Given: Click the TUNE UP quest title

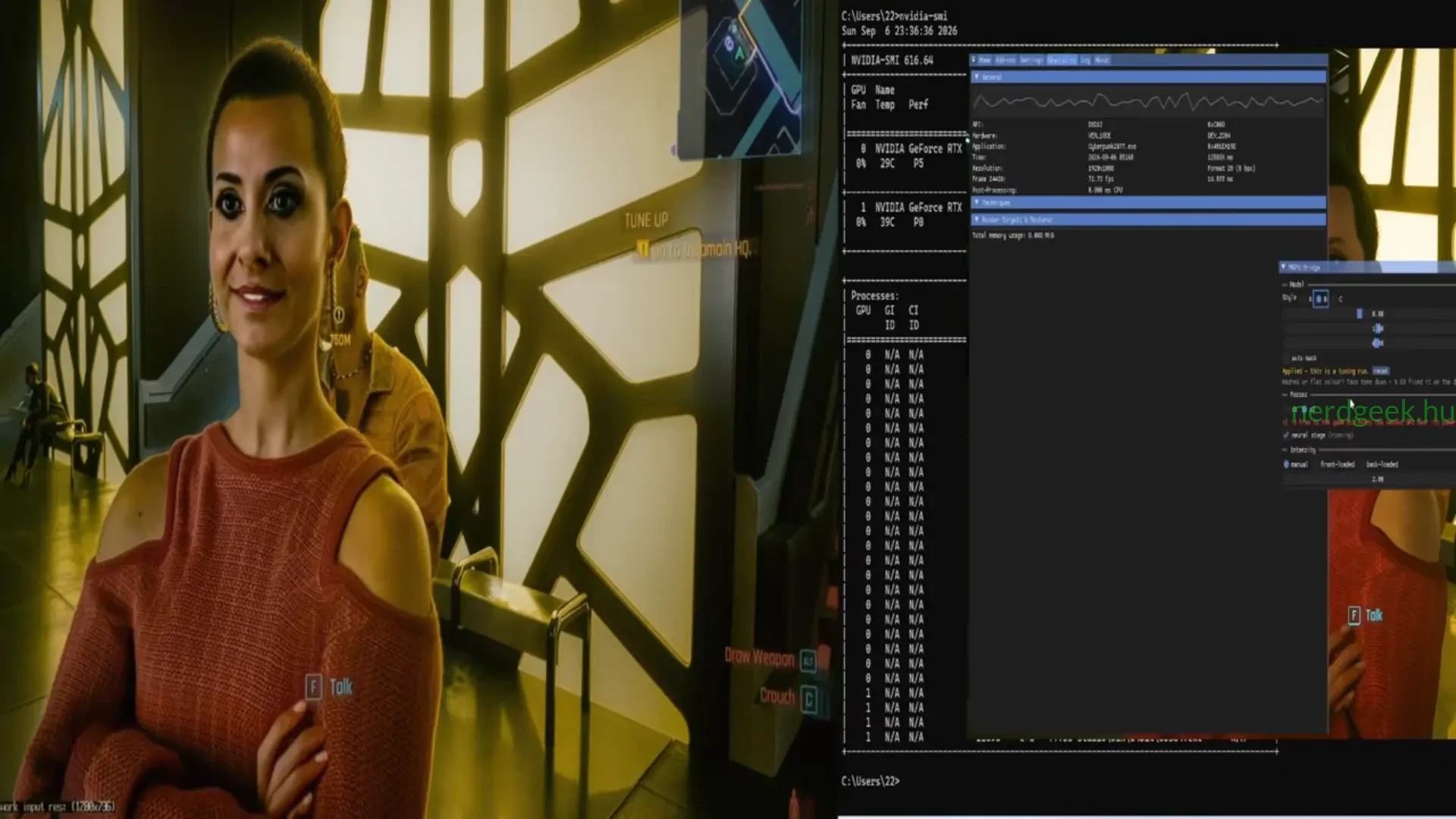Looking at the screenshot, I should 646,221.
